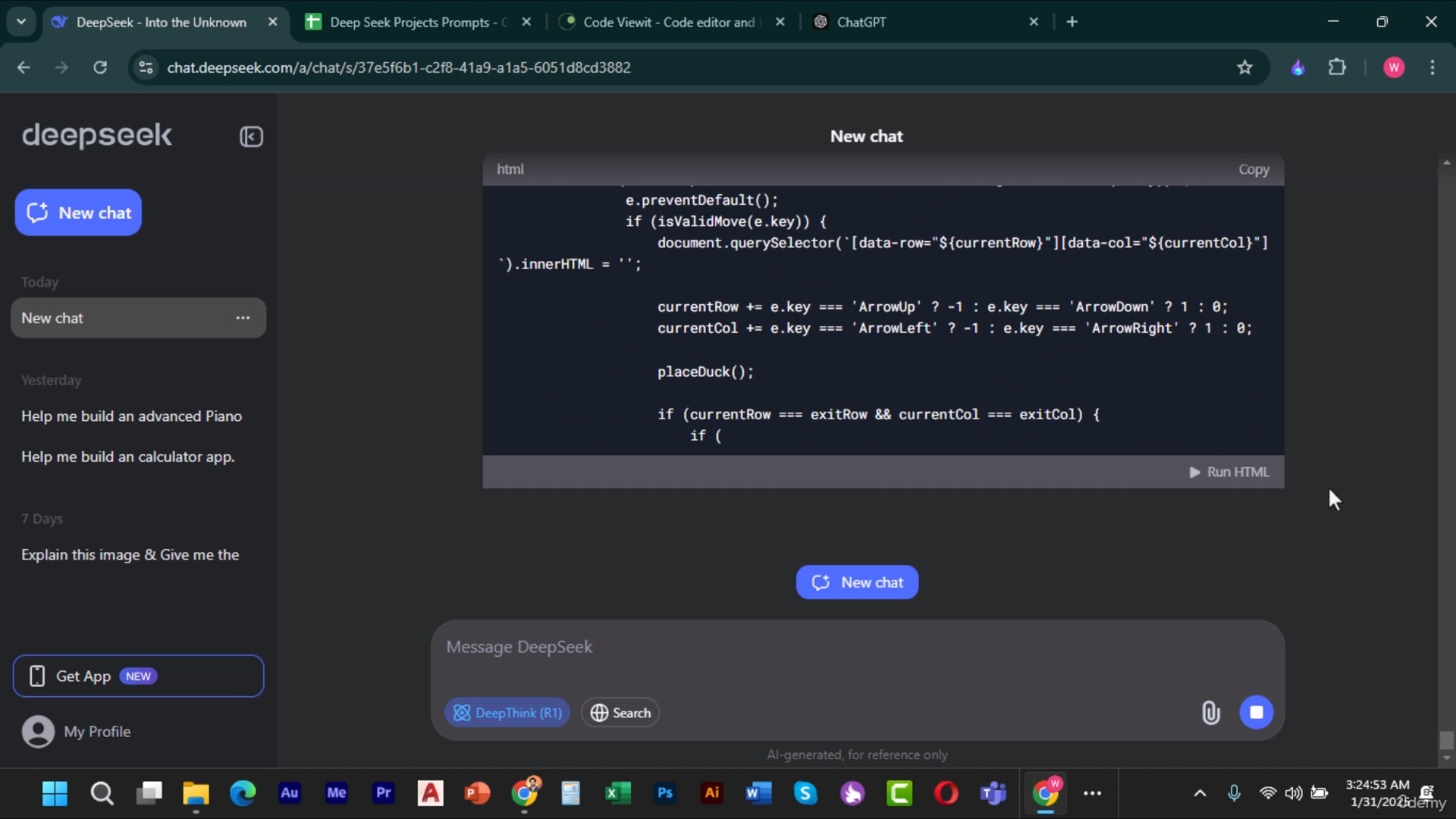
Task: Bookmark this page with star icon
Action: coord(1244,67)
